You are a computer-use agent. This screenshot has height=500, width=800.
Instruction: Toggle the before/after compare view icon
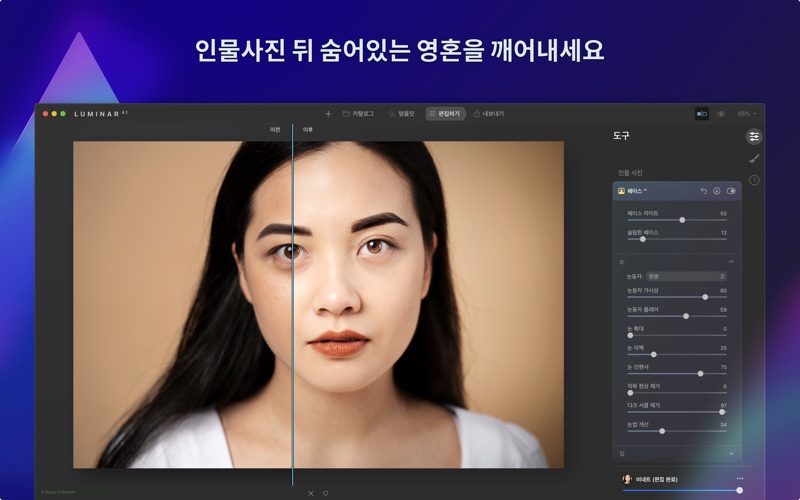(702, 114)
